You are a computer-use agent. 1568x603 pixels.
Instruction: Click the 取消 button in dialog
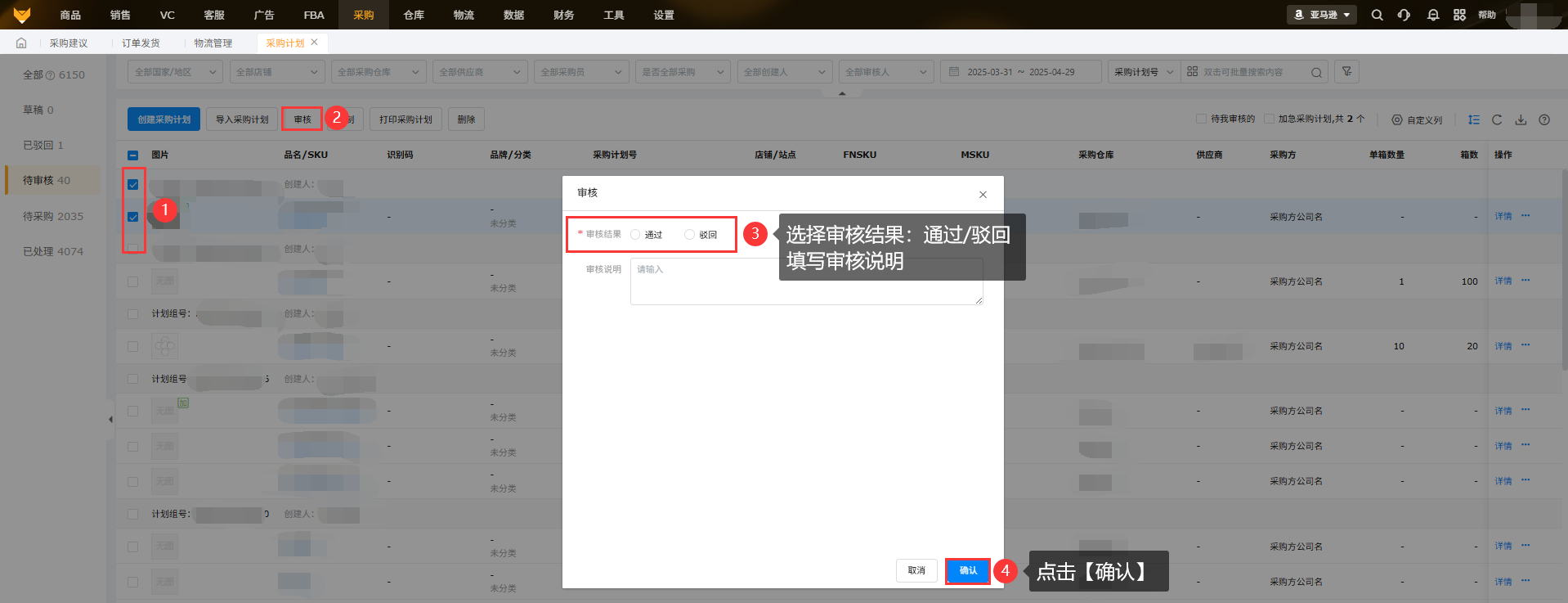pyautogui.click(x=916, y=570)
